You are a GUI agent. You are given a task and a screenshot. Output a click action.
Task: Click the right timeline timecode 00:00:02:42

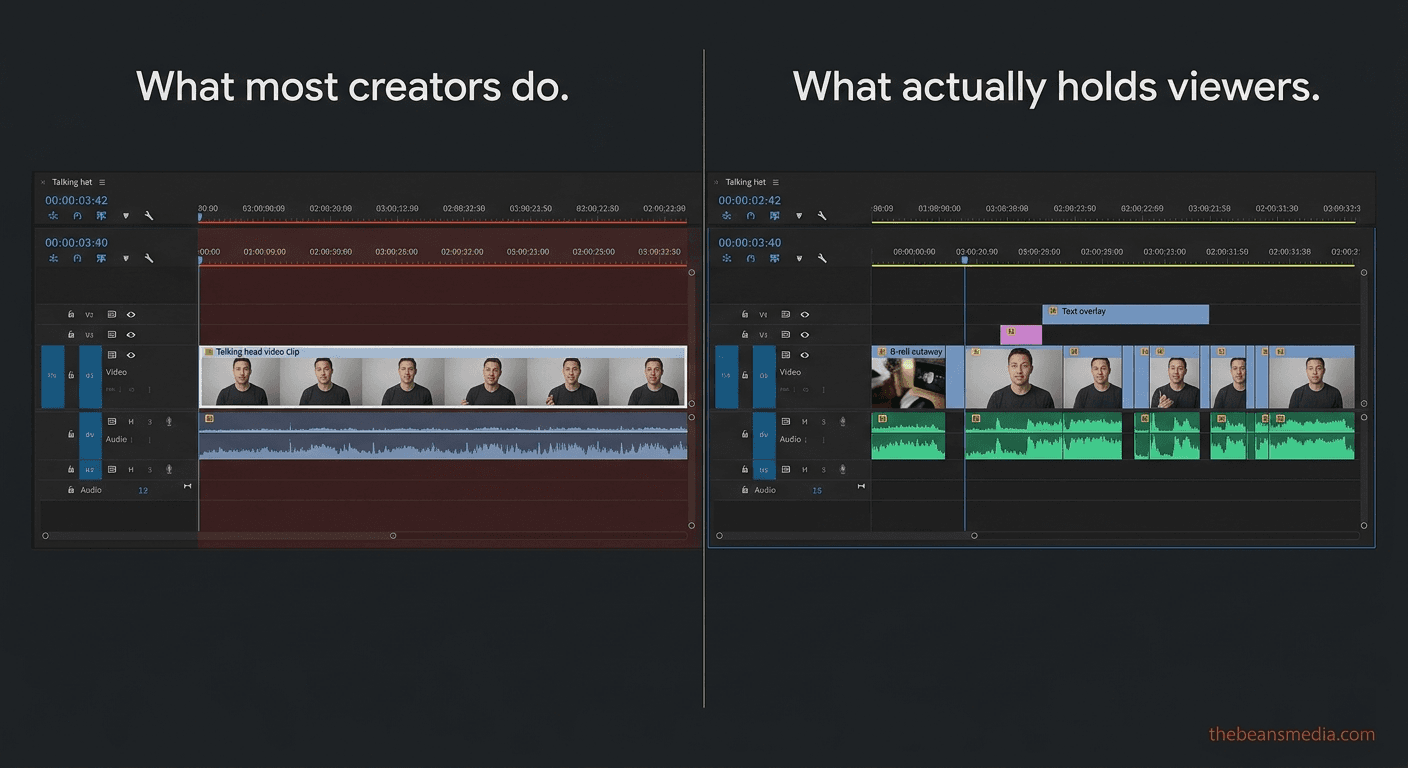coord(750,200)
